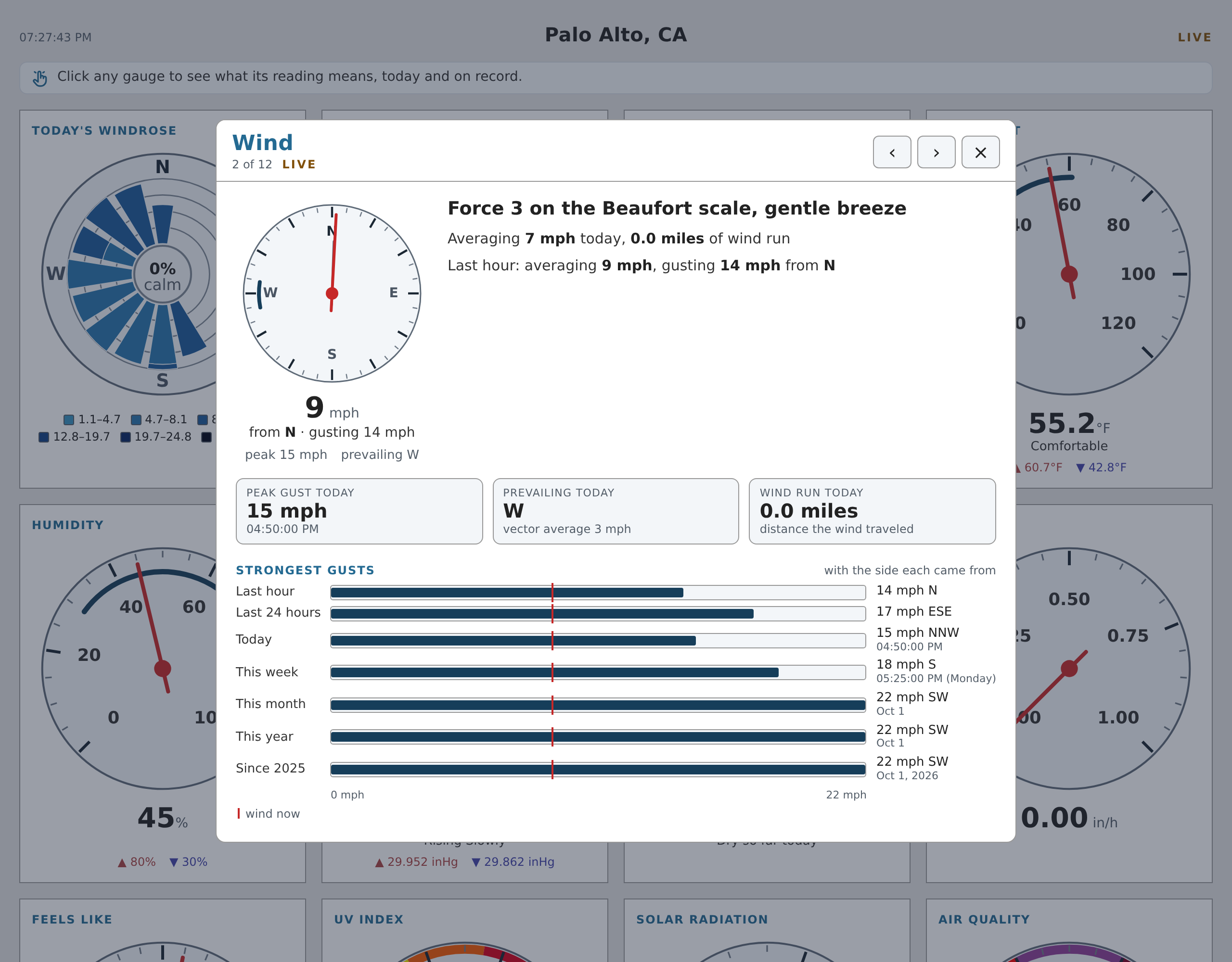
Task: Click the 07:27:43 PM clock text
Action: pyautogui.click(x=55, y=37)
